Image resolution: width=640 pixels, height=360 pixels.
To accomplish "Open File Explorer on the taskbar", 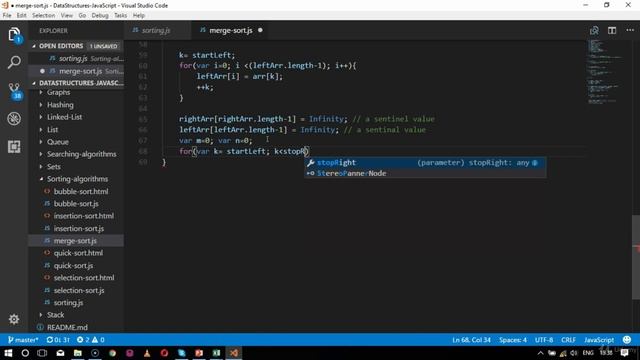I will 78,353.
